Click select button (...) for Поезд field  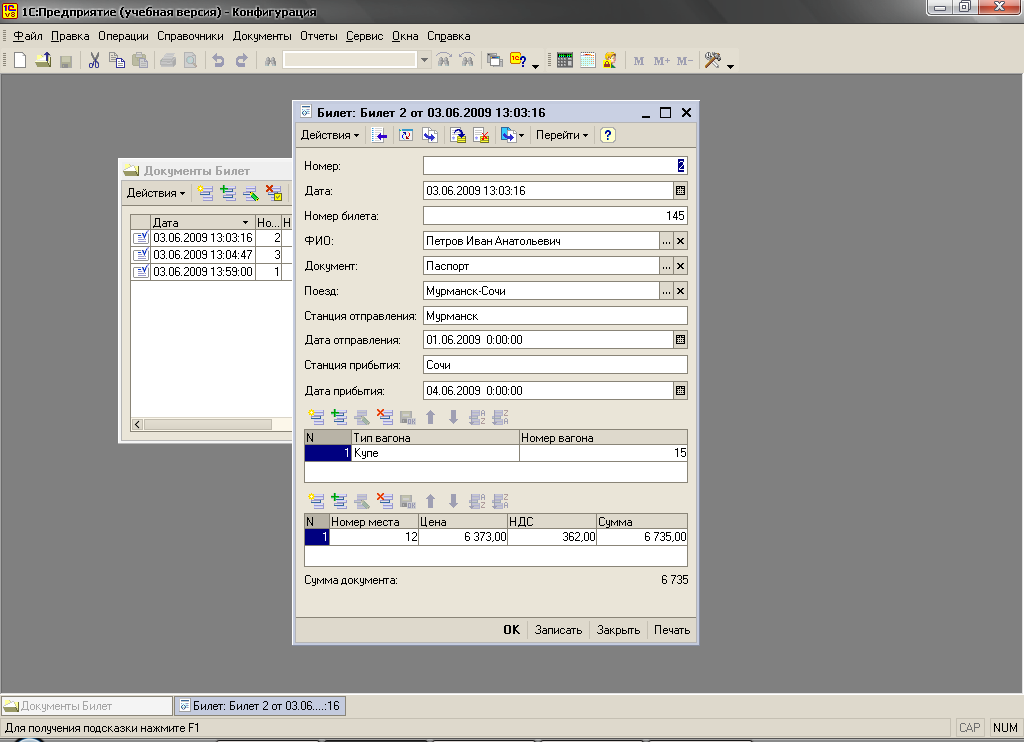pyautogui.click(x=666, y=291)
